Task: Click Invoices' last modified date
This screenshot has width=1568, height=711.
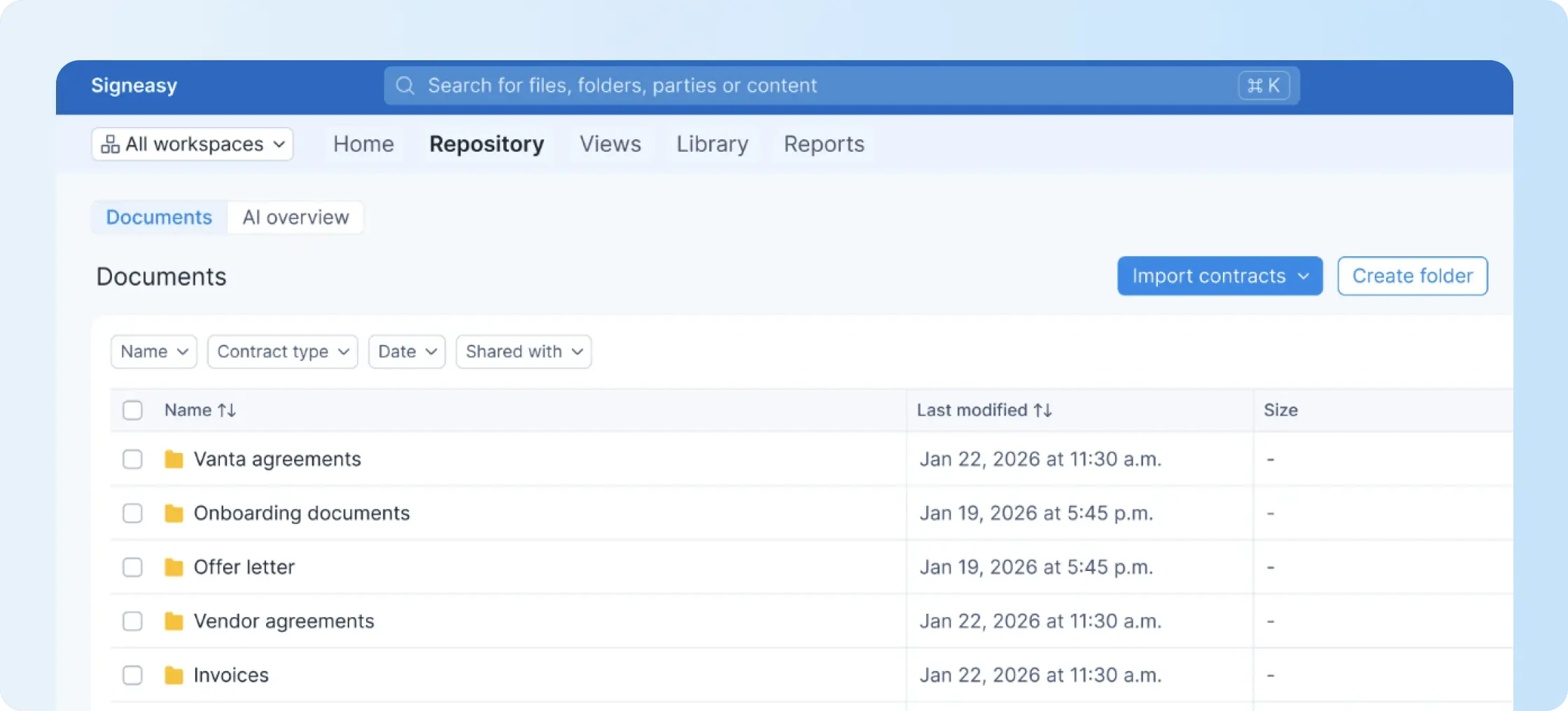Action: [1041, 675]
